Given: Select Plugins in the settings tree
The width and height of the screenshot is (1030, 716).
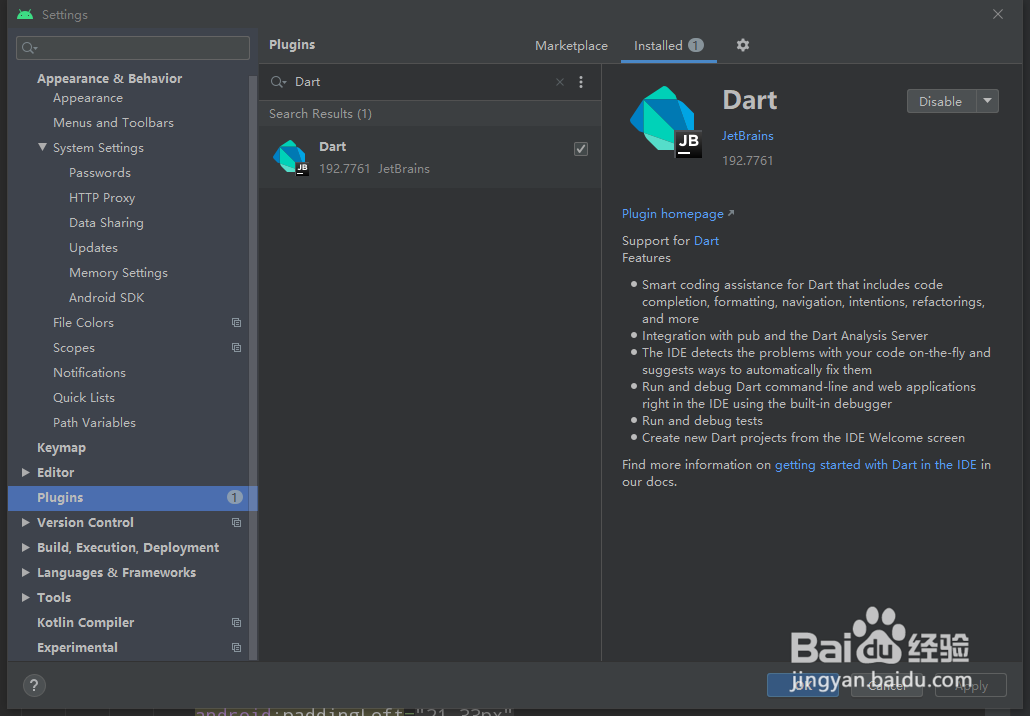Looking at the screenshot, I should [x=133, y=497].
